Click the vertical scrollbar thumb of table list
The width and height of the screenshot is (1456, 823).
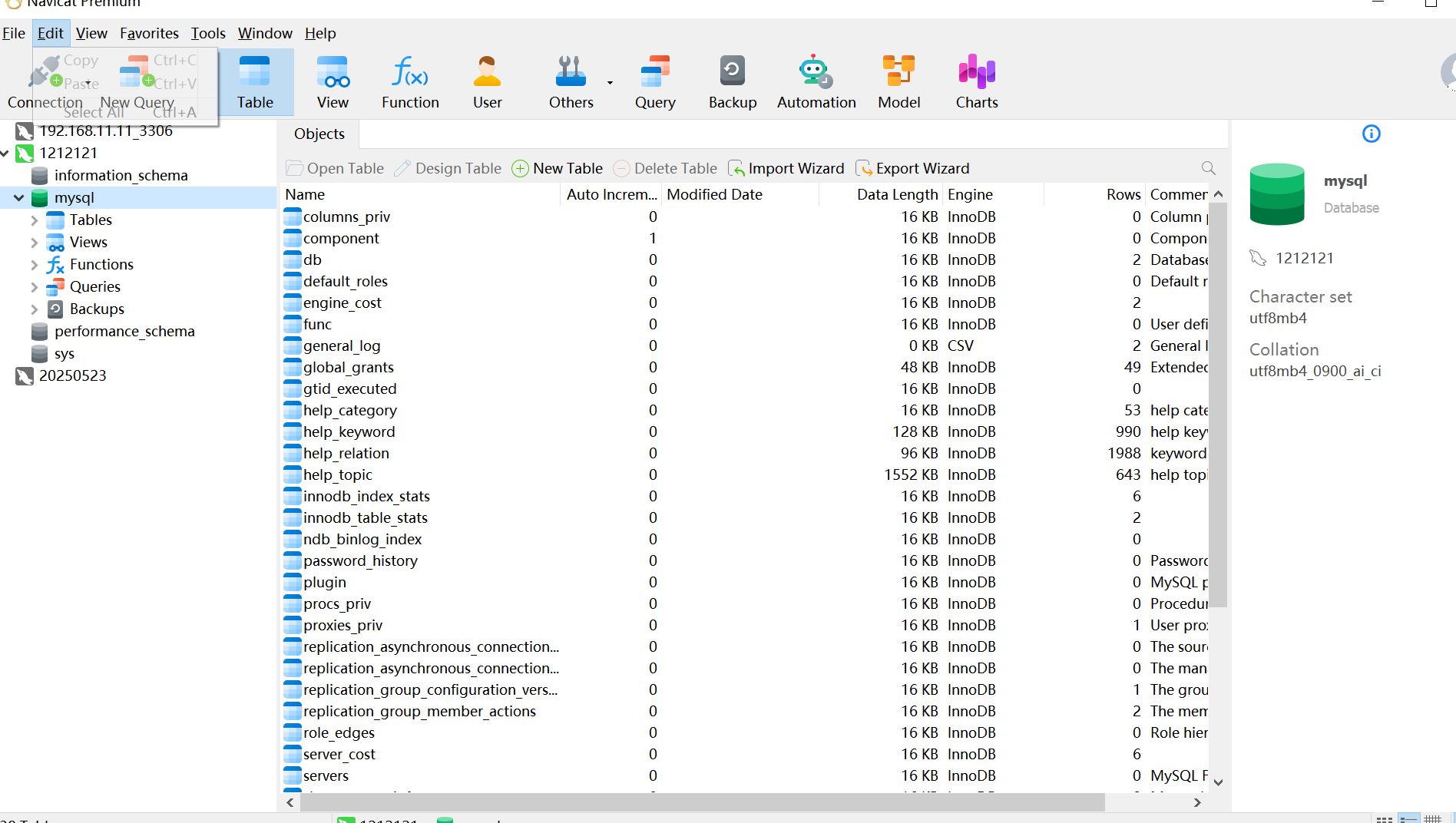pos(1218,405)
